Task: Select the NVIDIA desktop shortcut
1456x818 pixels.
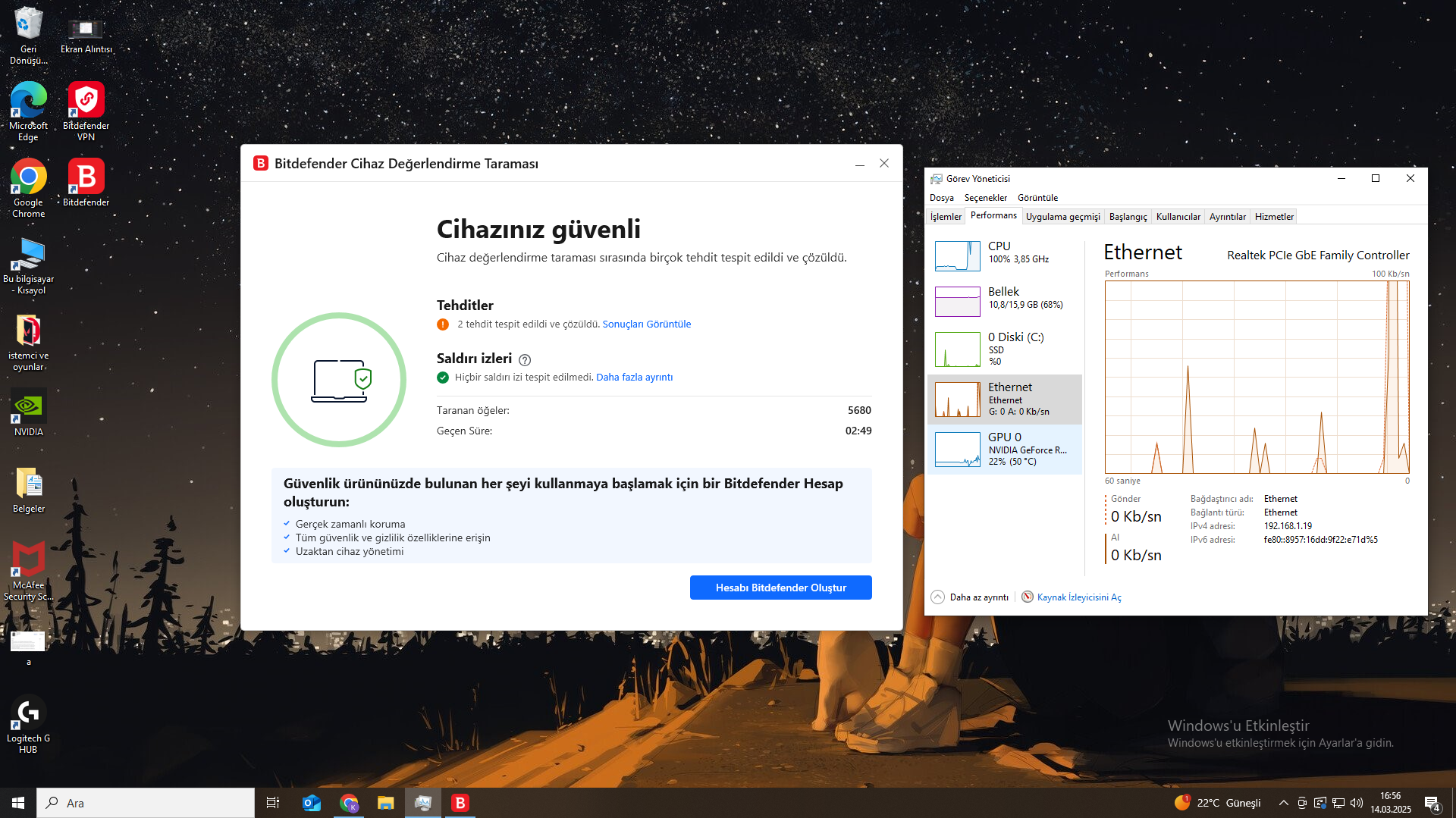Action: tap(28, 413)
